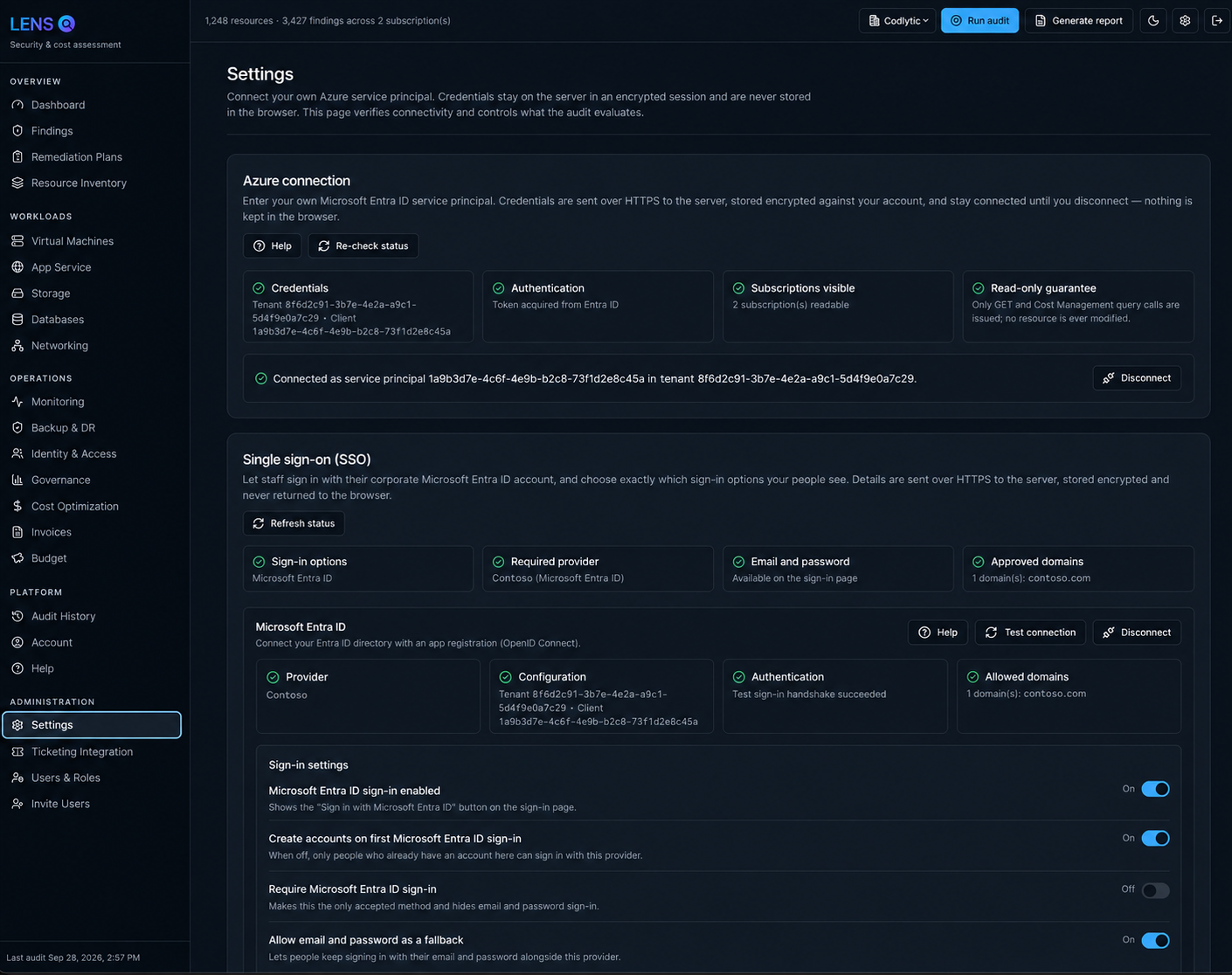The image size is (1232, 975).
Task: Click Refresh status under SSO
Action: pyautogui.click(x=294, y=524)
